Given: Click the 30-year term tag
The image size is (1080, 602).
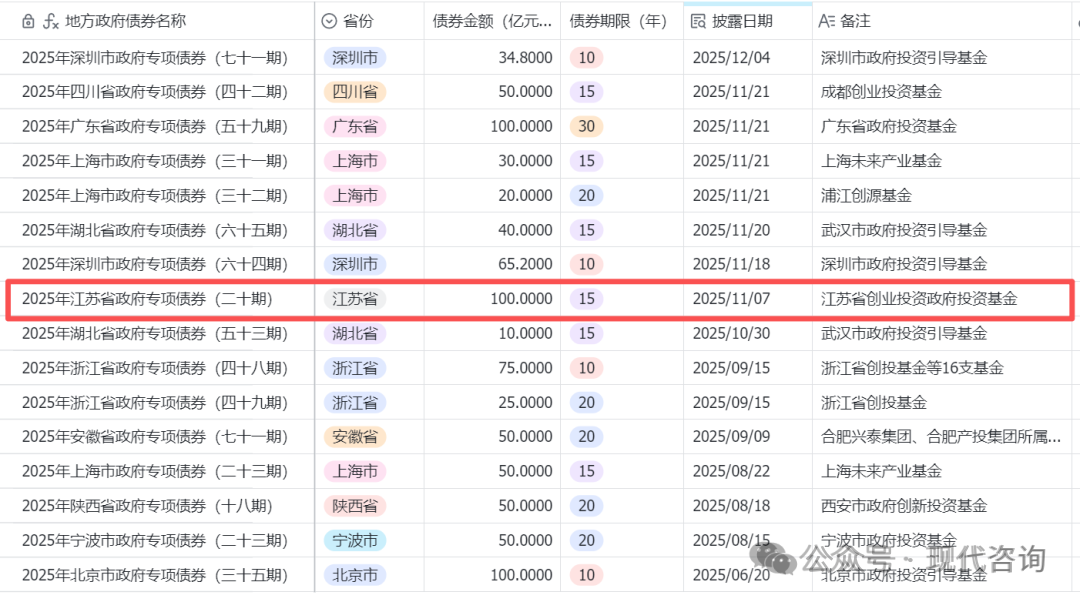Looking at the screenshot, I should pyautogui.click(x=586, y=126).
